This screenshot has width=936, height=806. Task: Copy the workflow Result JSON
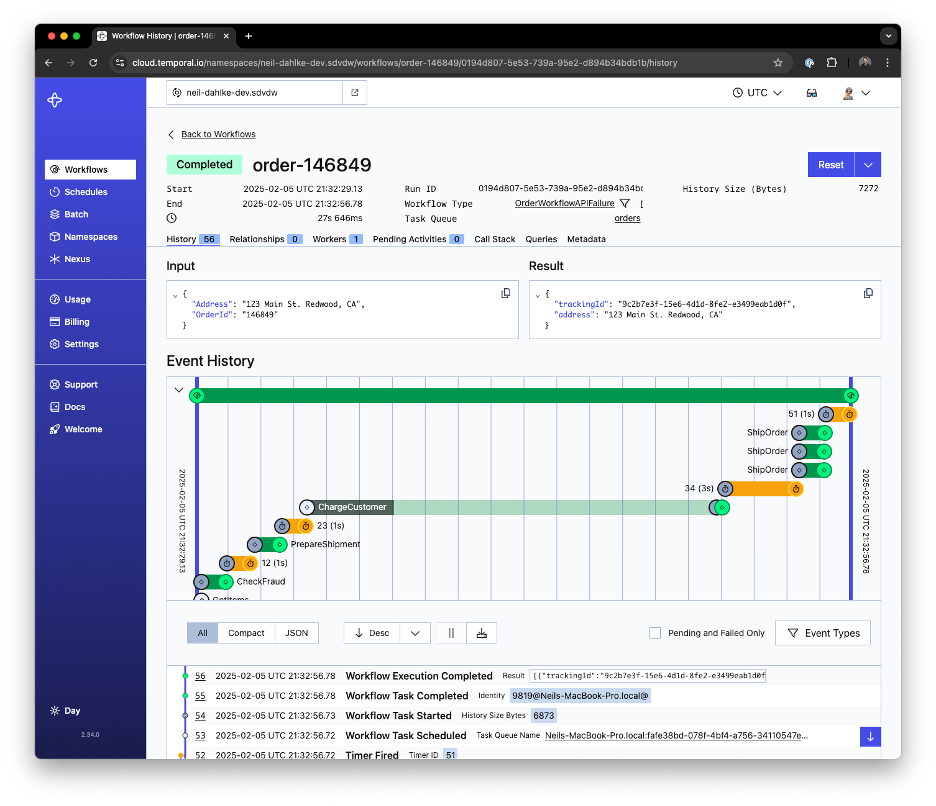(868, 293)
